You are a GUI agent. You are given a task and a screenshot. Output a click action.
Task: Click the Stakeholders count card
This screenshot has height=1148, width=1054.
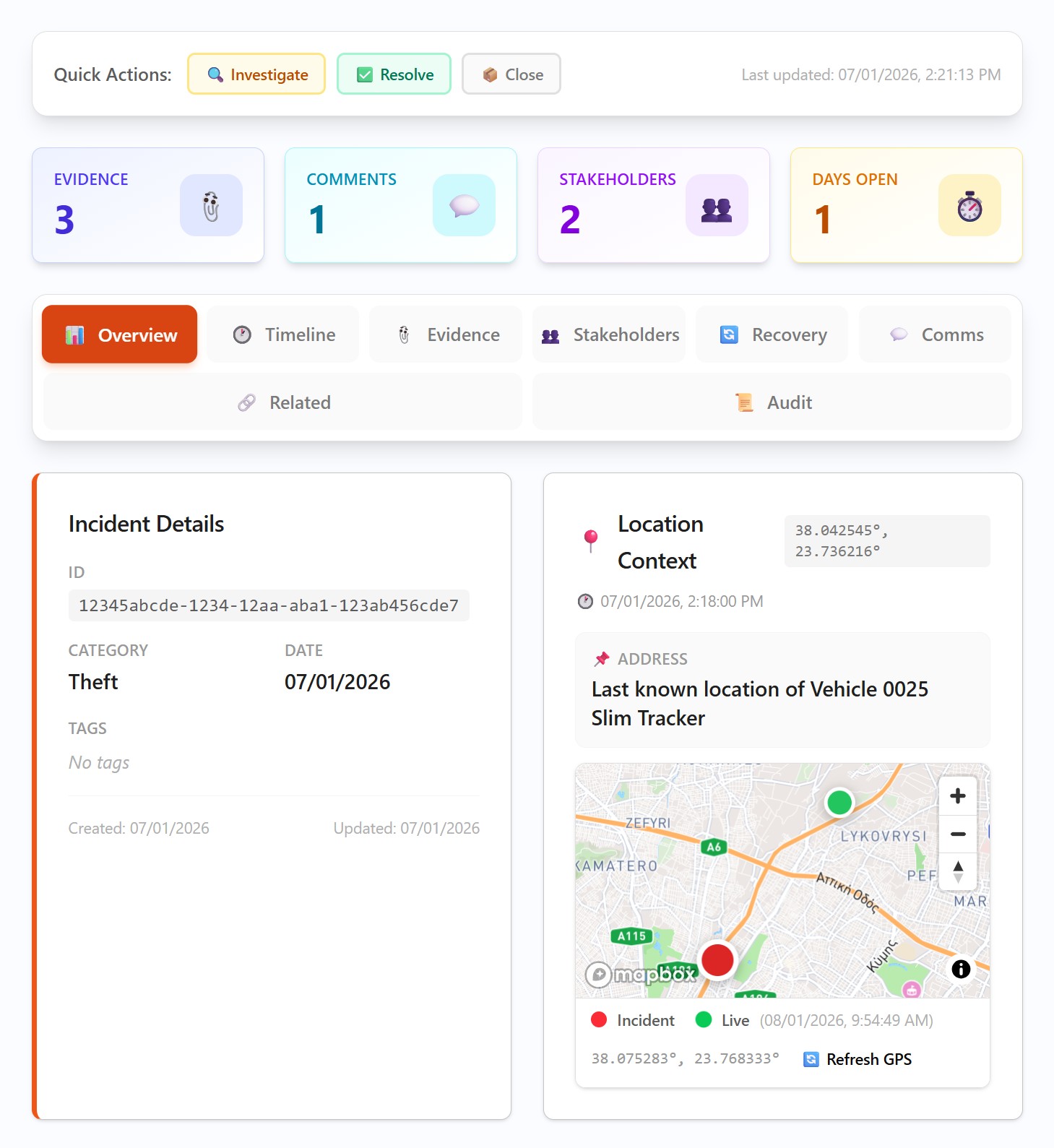tap(654, 205)
